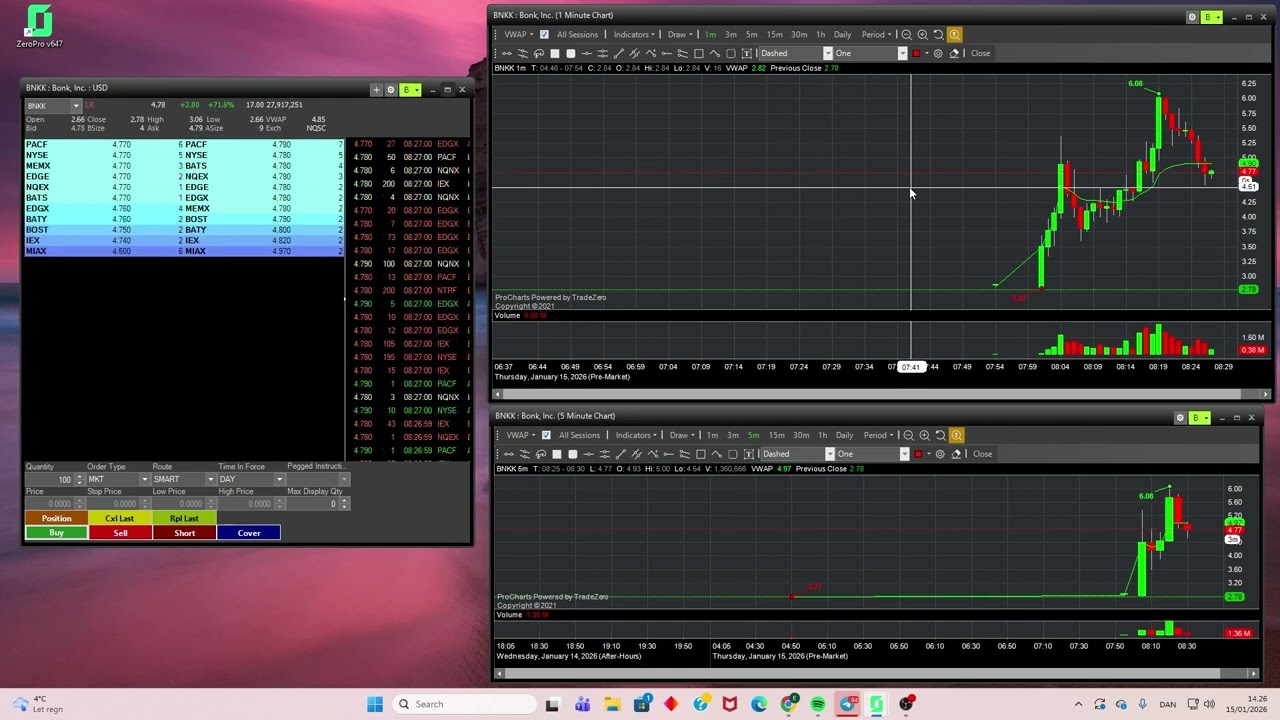Image resolution: width=1280 pixels, height=720 pixels.
Task: Zoom out on the 5 Minute Chart
Action: click(908, 435)
